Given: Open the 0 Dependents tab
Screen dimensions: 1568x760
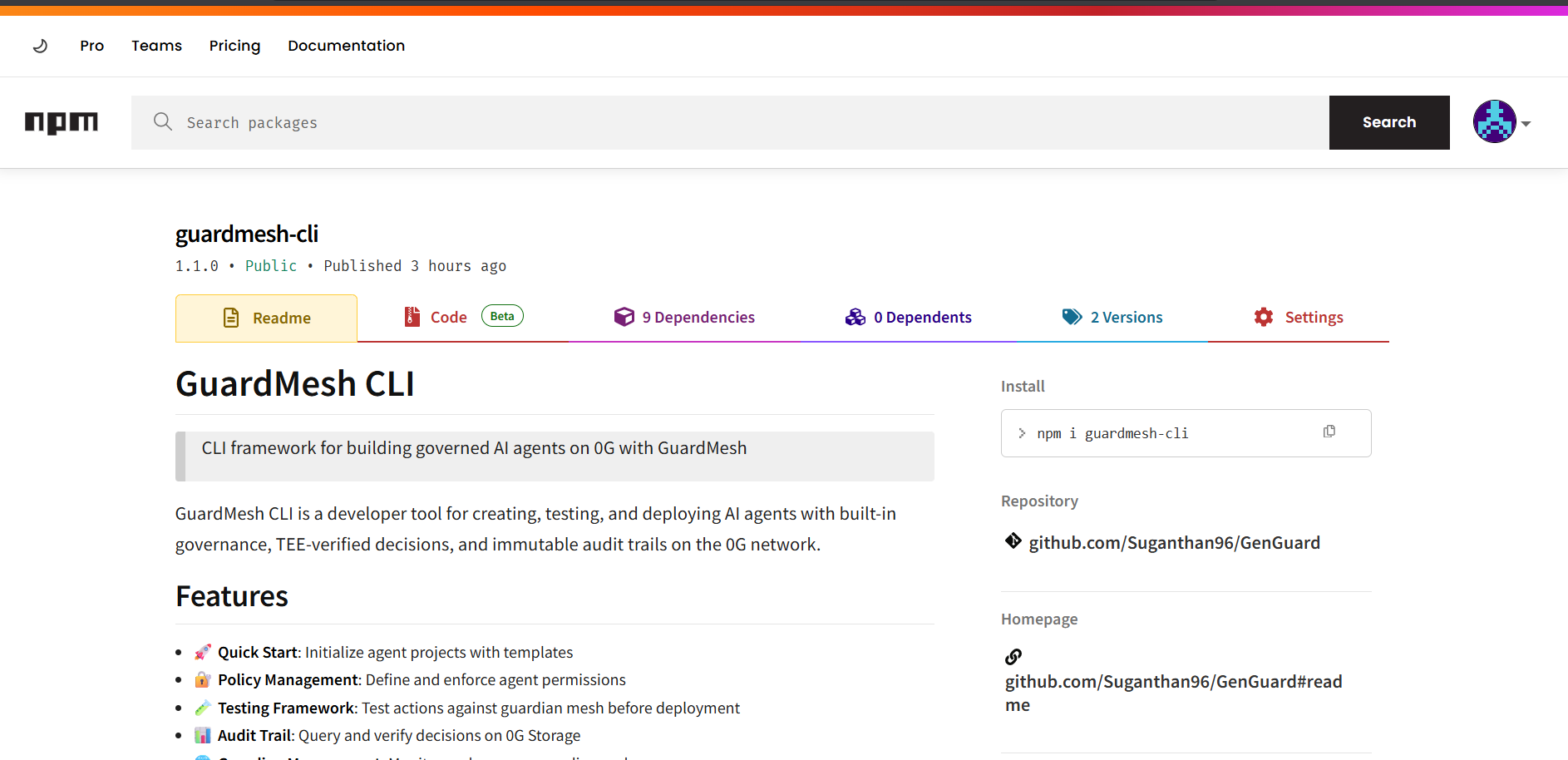Looking at the screenshot, I should coord(908,317).
